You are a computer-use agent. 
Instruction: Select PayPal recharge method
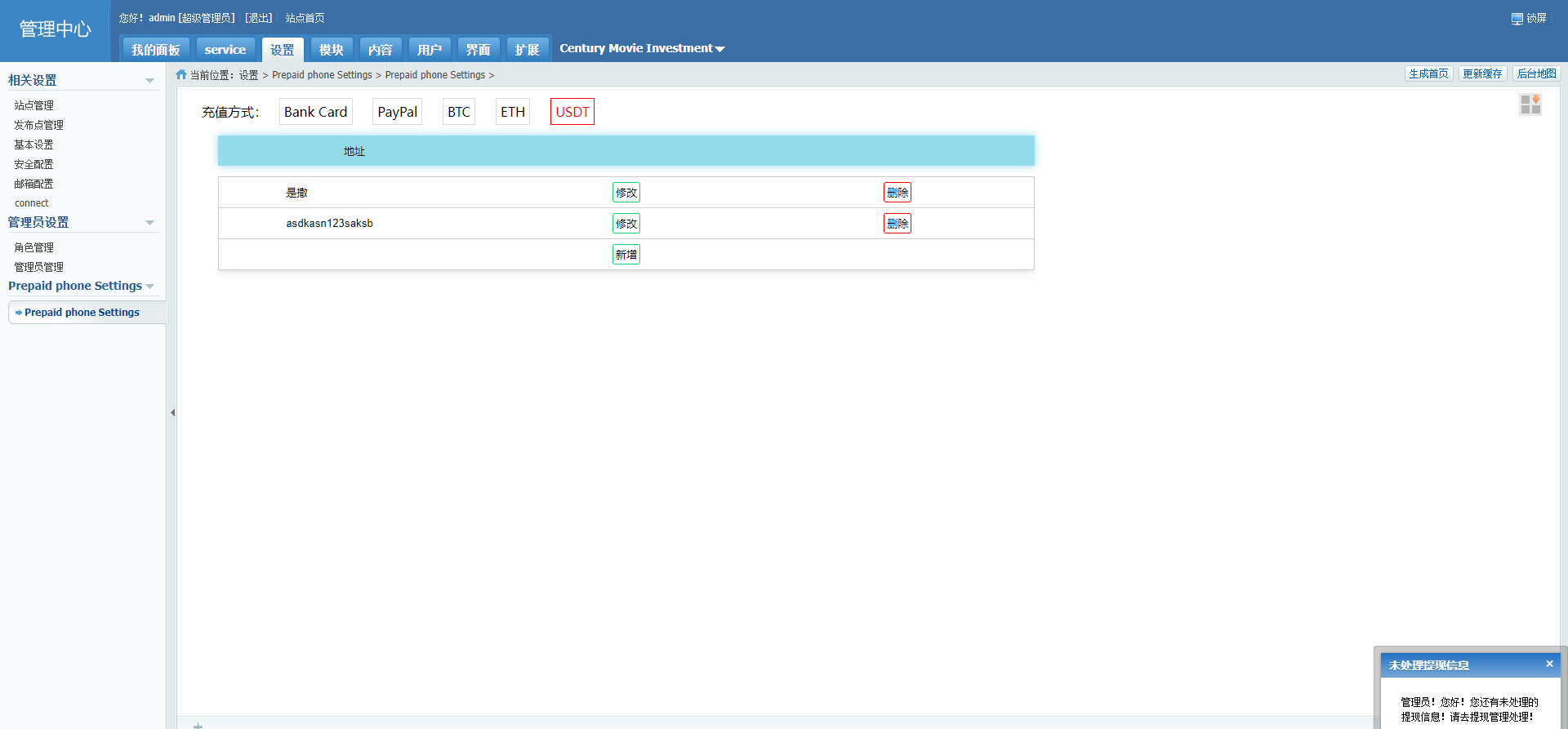click(x=398, y=112)
